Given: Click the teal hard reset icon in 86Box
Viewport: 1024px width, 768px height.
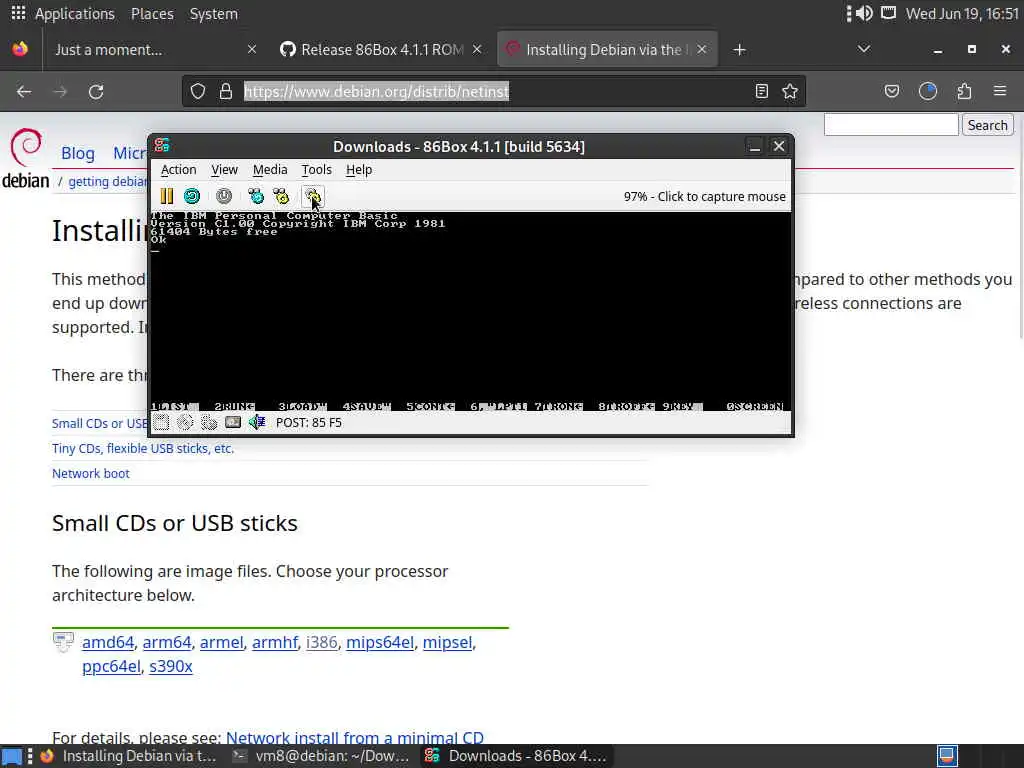Looking at the screenshot, I should click(192, 196).
